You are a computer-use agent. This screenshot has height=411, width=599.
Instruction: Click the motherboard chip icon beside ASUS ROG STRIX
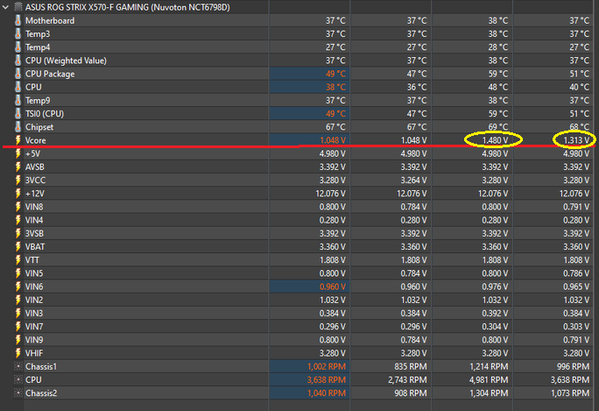(18, 7)
